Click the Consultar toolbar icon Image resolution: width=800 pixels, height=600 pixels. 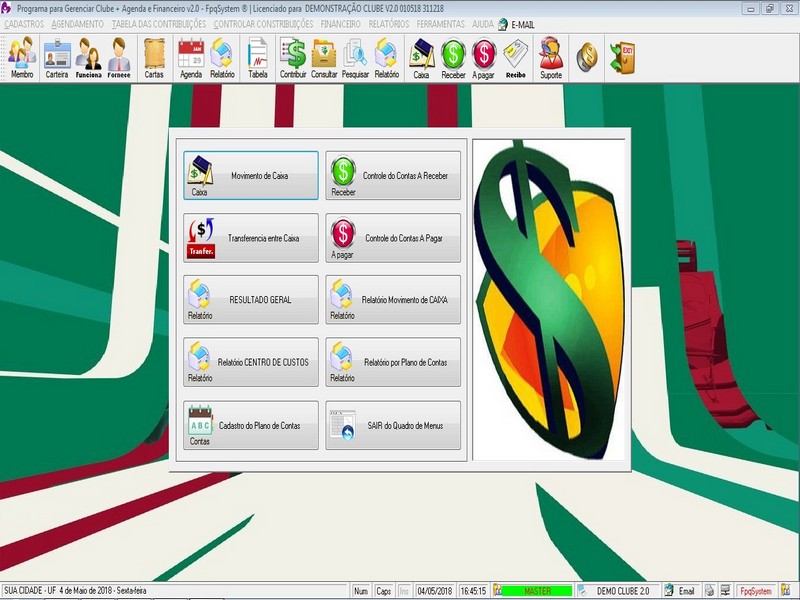[324, 58]
